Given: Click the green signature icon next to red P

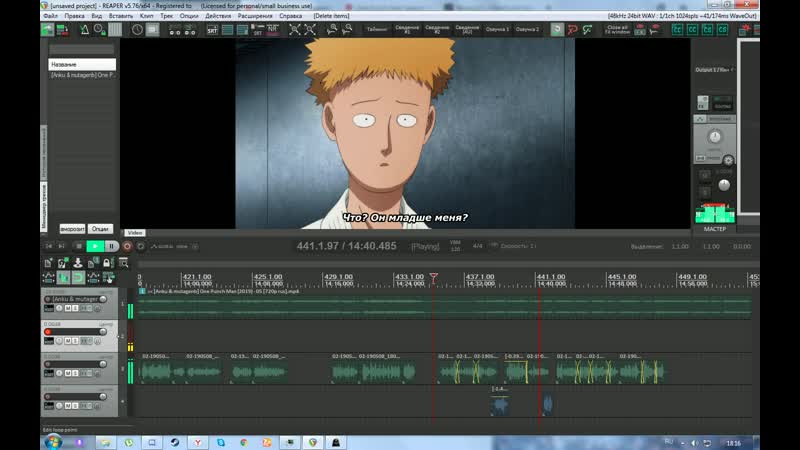Looking at the screenshot, I should click(588, 30).
